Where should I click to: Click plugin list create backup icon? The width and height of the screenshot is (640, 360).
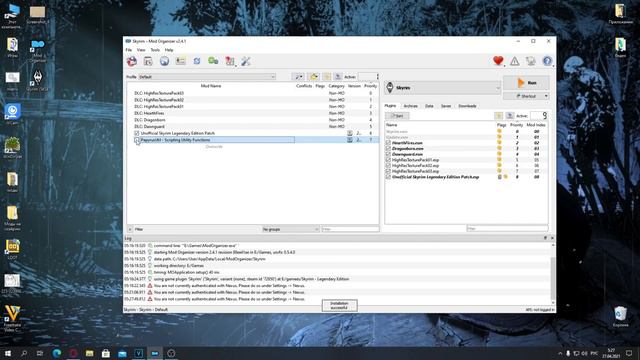point(509,116)
